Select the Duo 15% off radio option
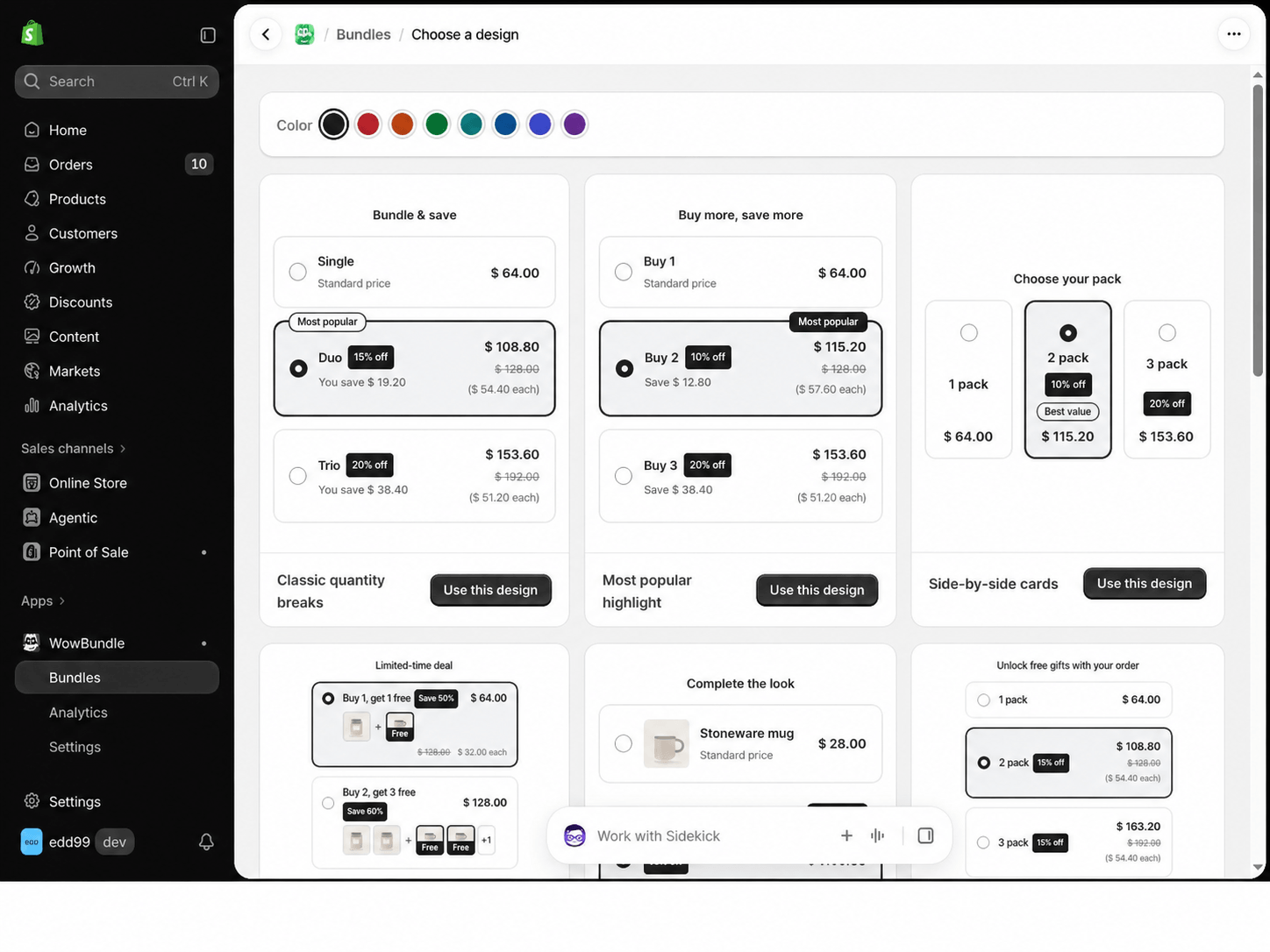Screen dimensions: 1270x952 tap(298, 368)
